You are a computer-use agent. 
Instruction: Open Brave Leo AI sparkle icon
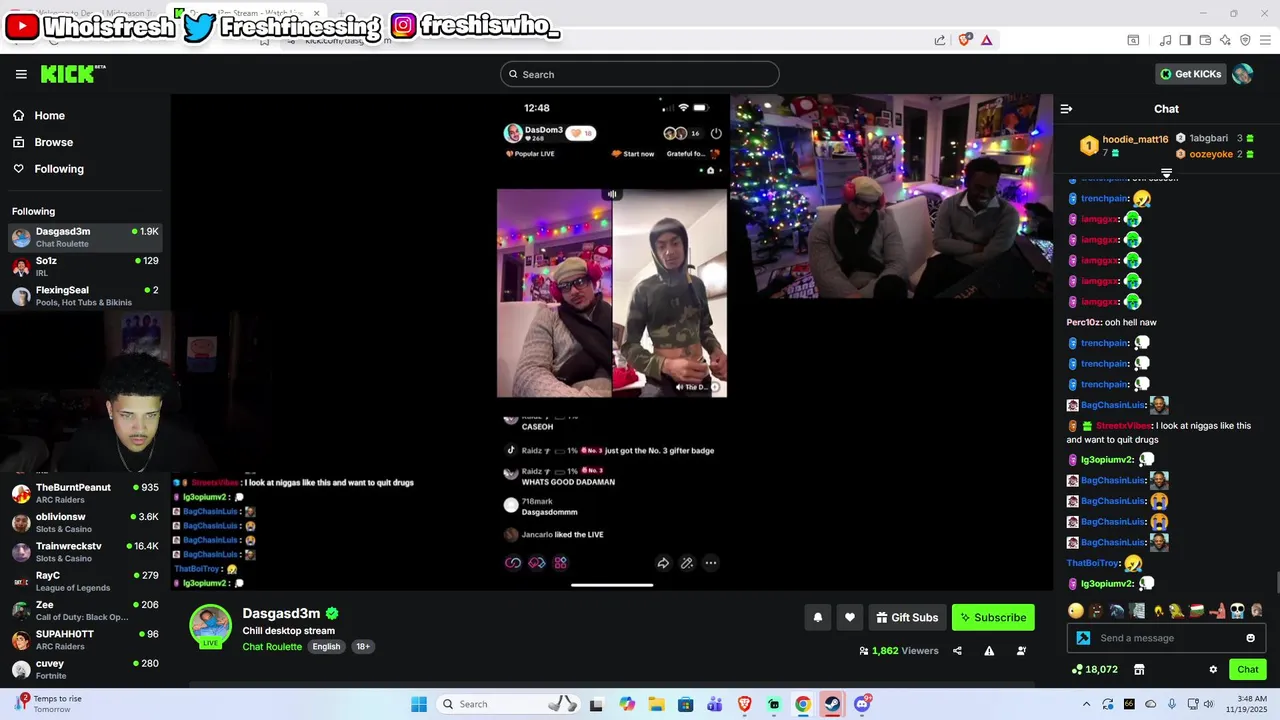click(1225, 40)
